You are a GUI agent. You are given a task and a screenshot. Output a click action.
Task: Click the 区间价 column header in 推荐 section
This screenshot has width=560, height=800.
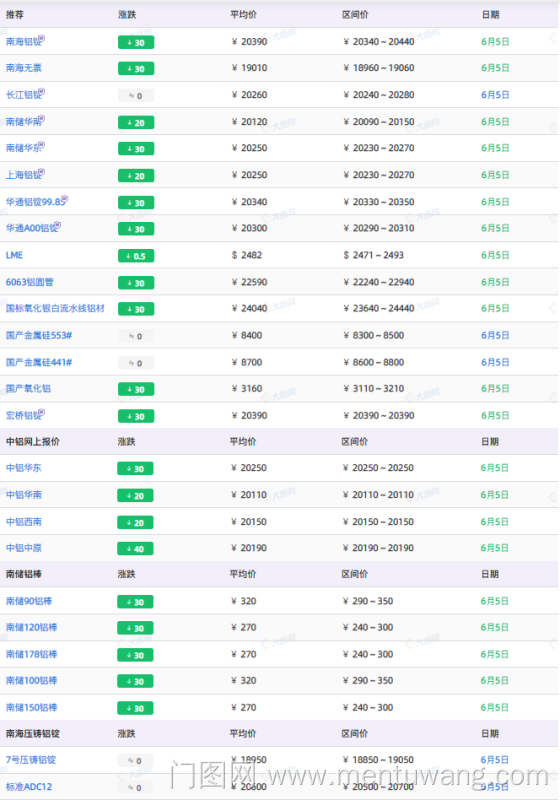[355, 15]
